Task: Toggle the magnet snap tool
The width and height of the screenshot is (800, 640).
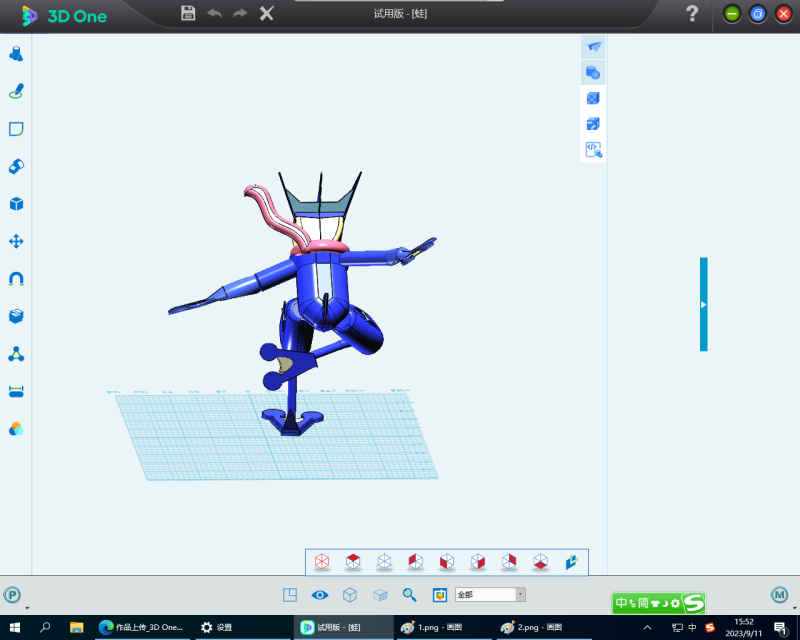Action: click(x=16, y=279)
